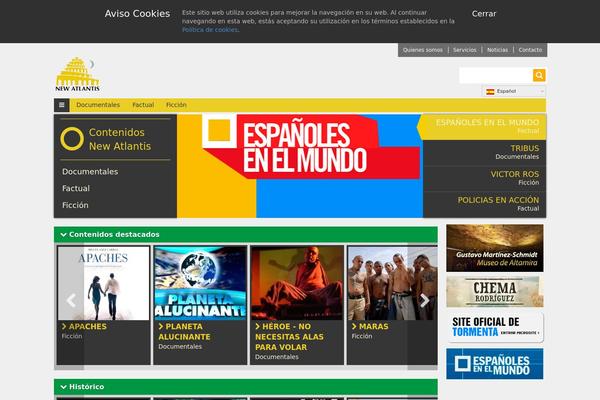The width and height of the screenshot is (600, 400).
Task: Open the Contacto menu item
Action: [x=530, y=50]
